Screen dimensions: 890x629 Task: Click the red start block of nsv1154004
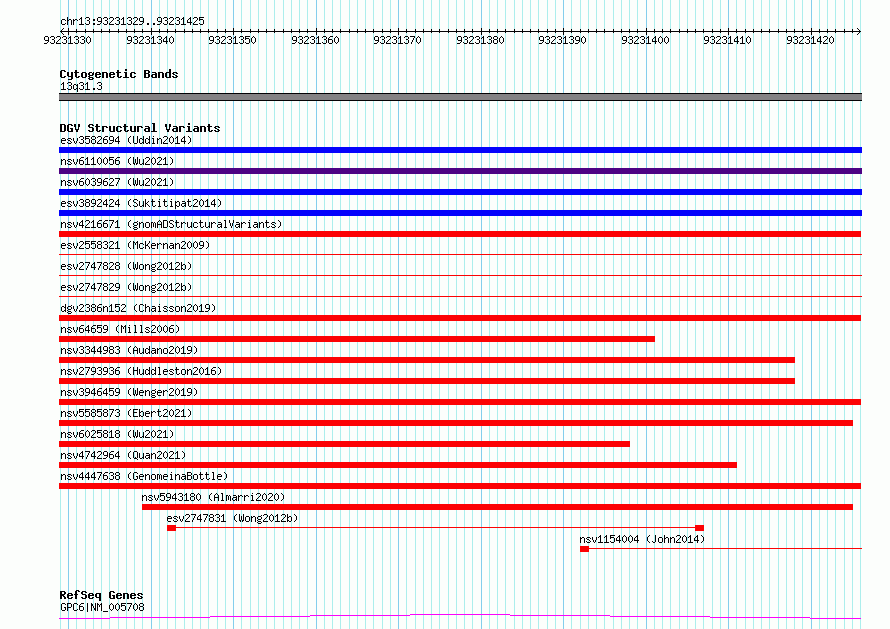(585, 549)
